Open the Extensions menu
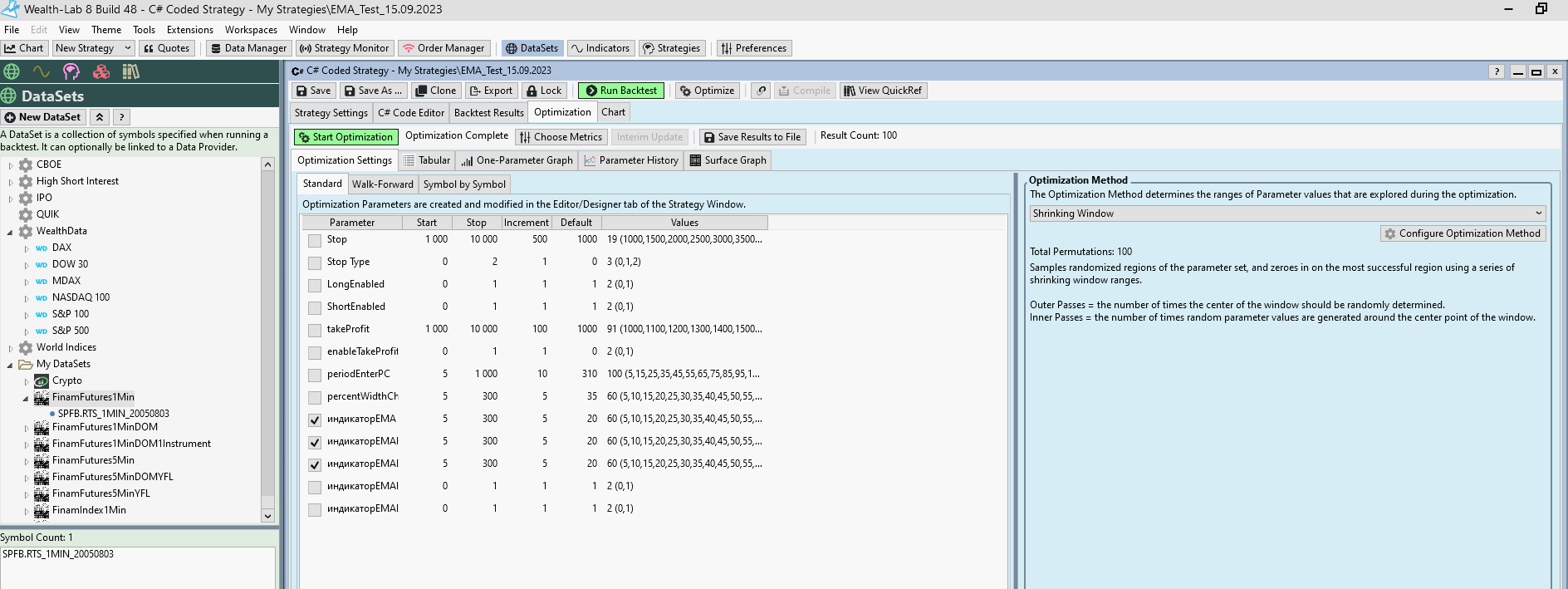Viewport: 1568px width, 589px height. [x=189, y=30]
